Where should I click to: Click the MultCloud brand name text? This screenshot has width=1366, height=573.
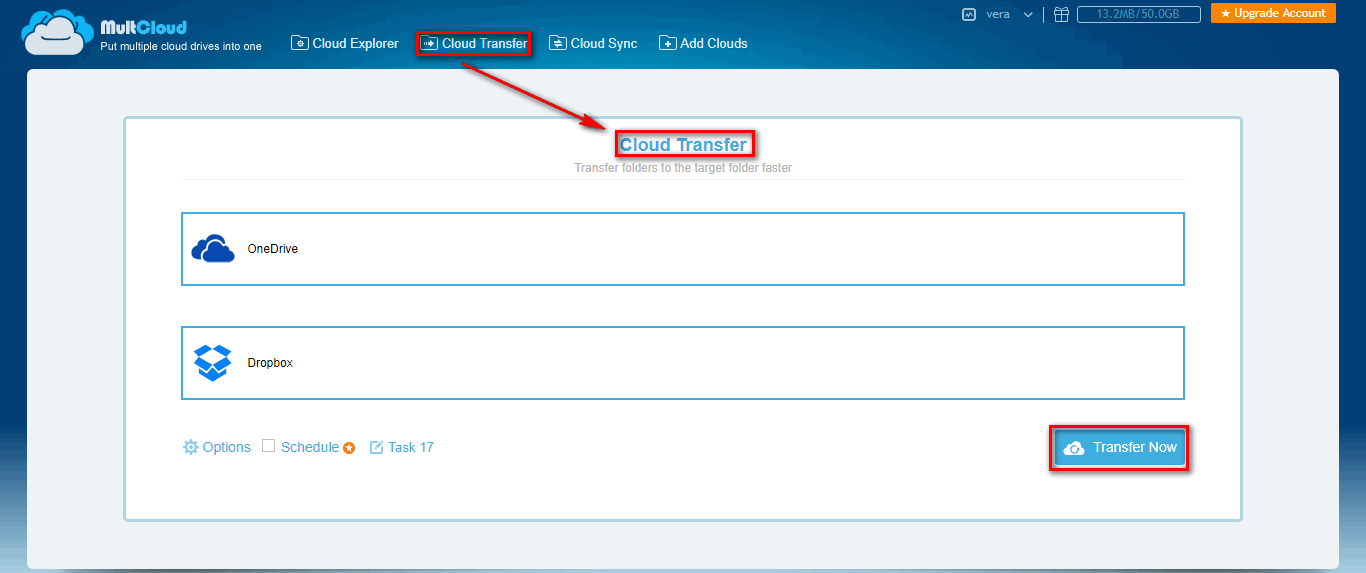point(144,27)
